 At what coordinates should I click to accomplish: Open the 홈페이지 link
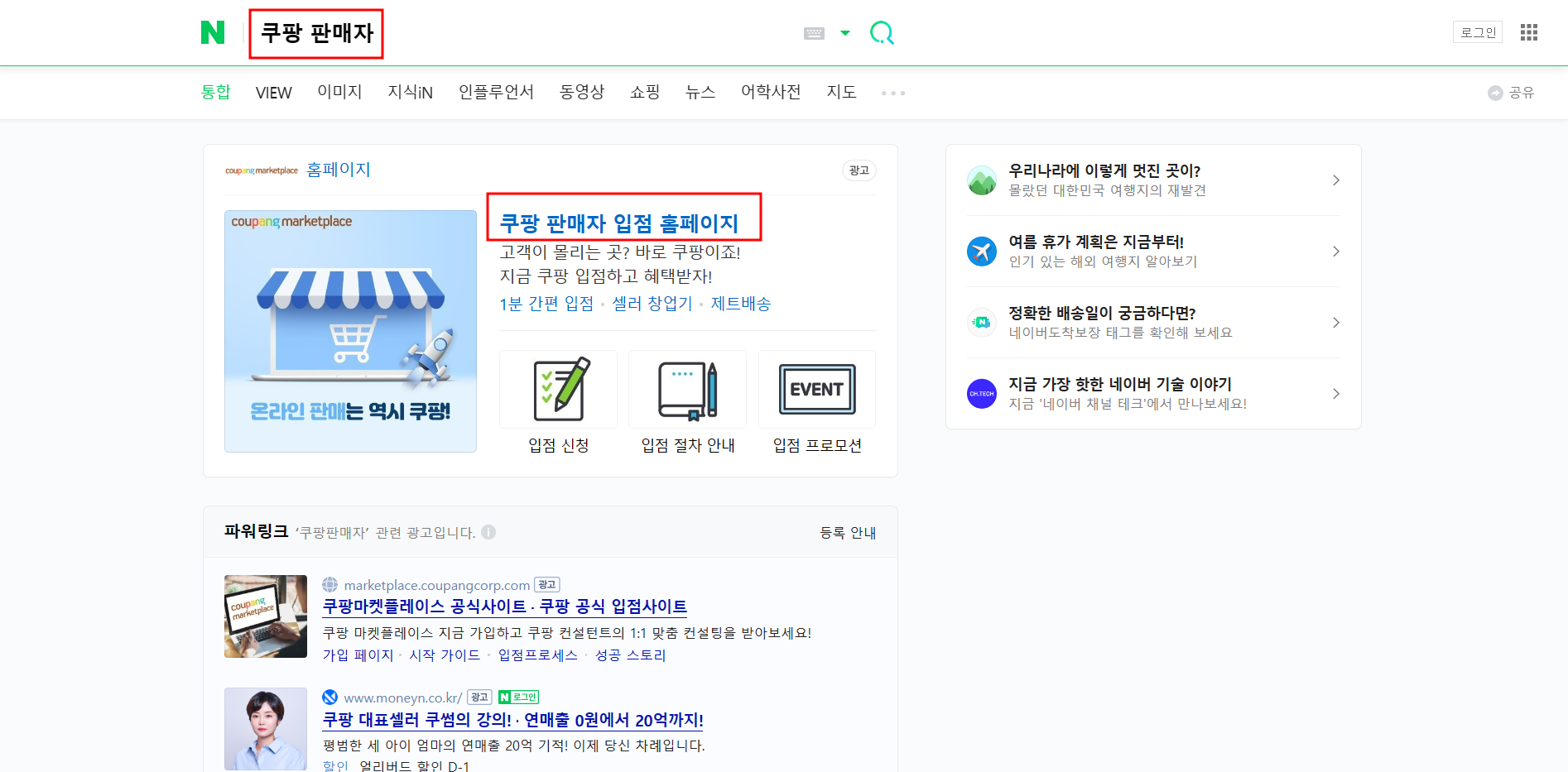point(339,170)
